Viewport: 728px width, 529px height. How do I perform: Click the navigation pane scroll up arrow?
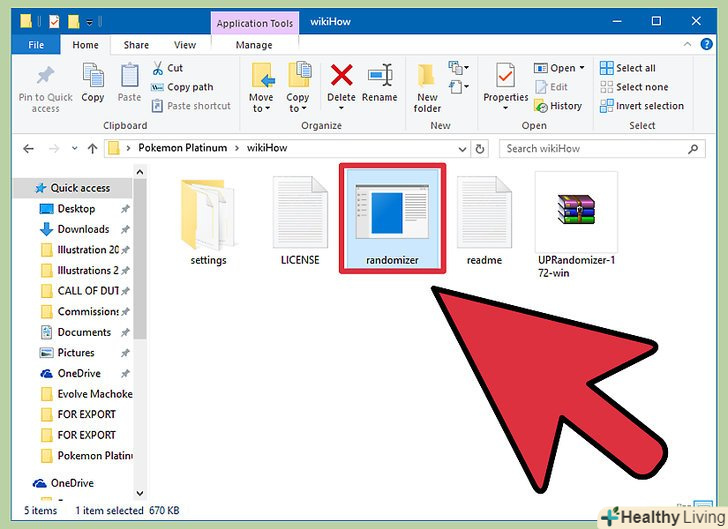(x=140, y=172)
